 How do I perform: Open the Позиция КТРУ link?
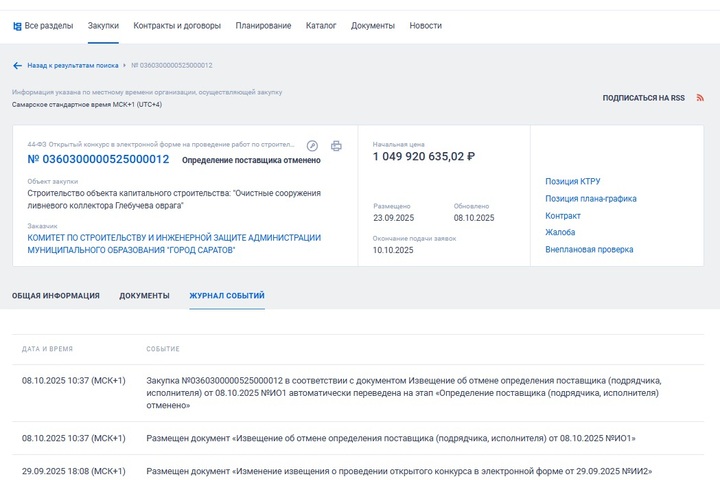(572, 182)
